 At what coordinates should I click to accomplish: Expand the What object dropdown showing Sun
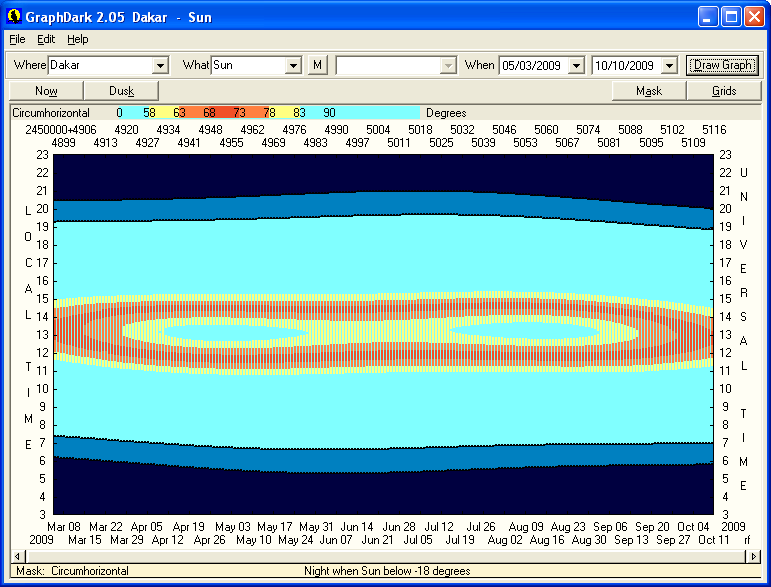pos(293,66)
